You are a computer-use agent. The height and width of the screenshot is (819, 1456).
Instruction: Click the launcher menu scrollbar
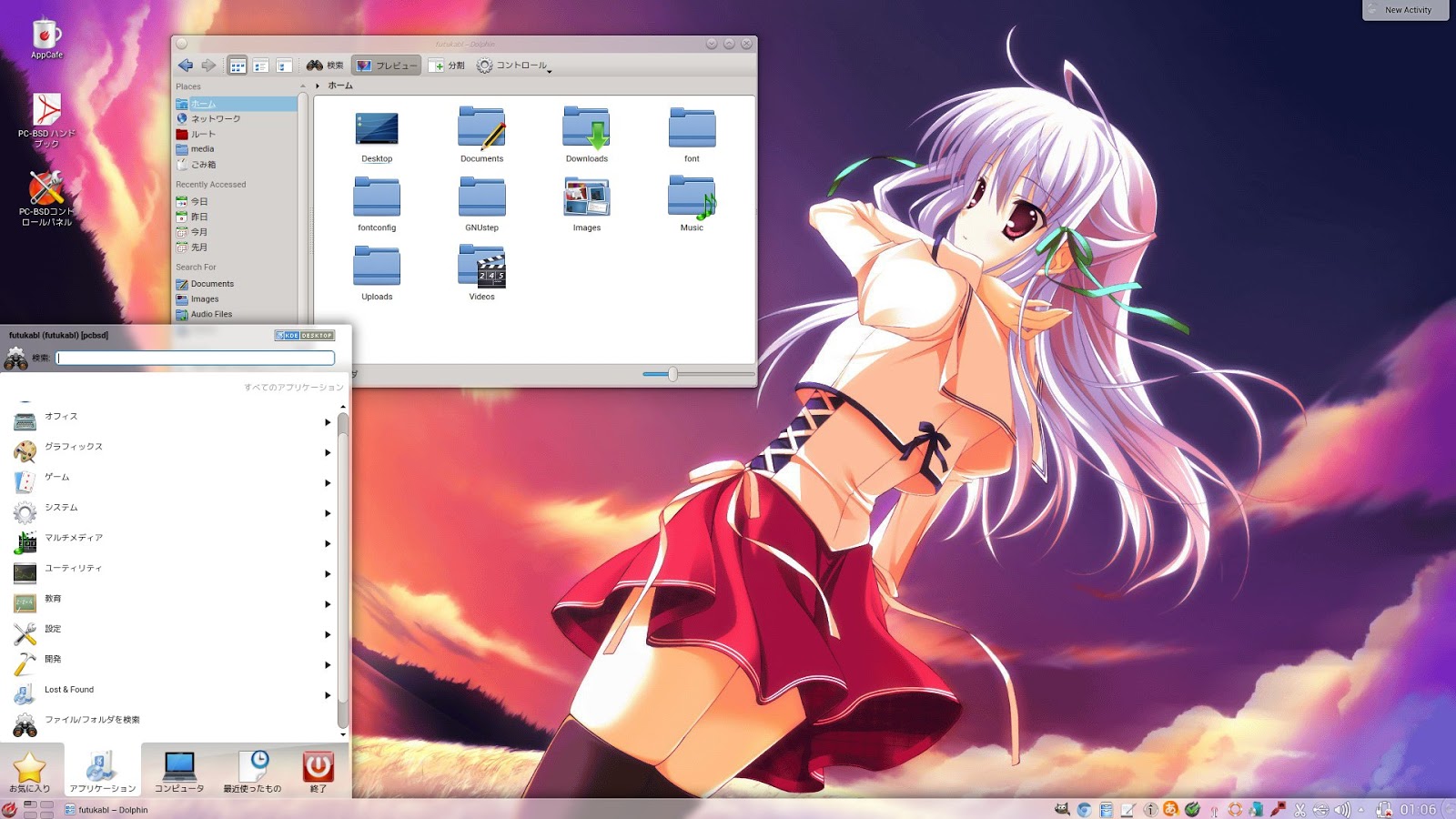(x=343, y=569)
